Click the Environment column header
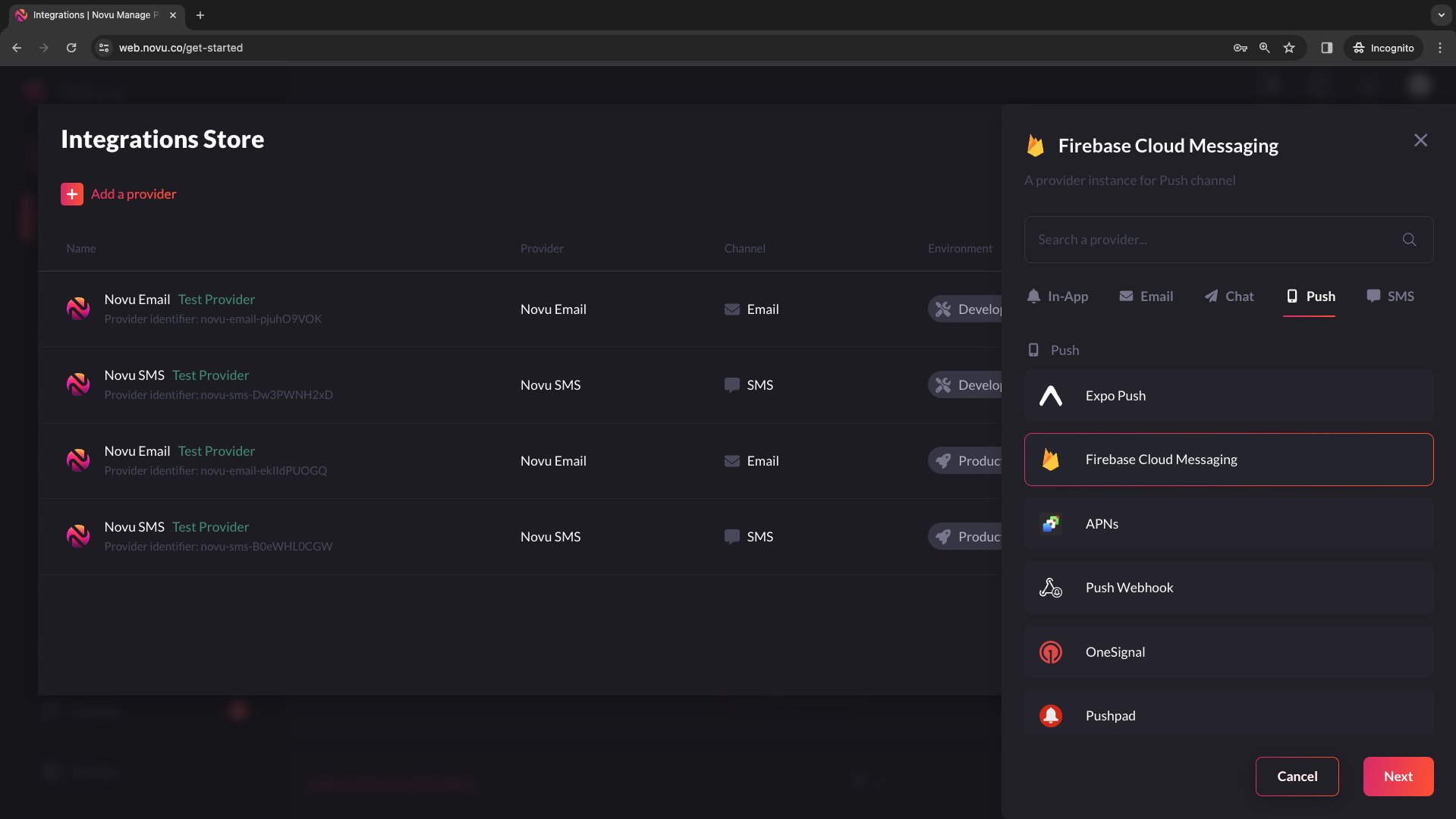Screen dimensions: 1456x819 [960, 249]
